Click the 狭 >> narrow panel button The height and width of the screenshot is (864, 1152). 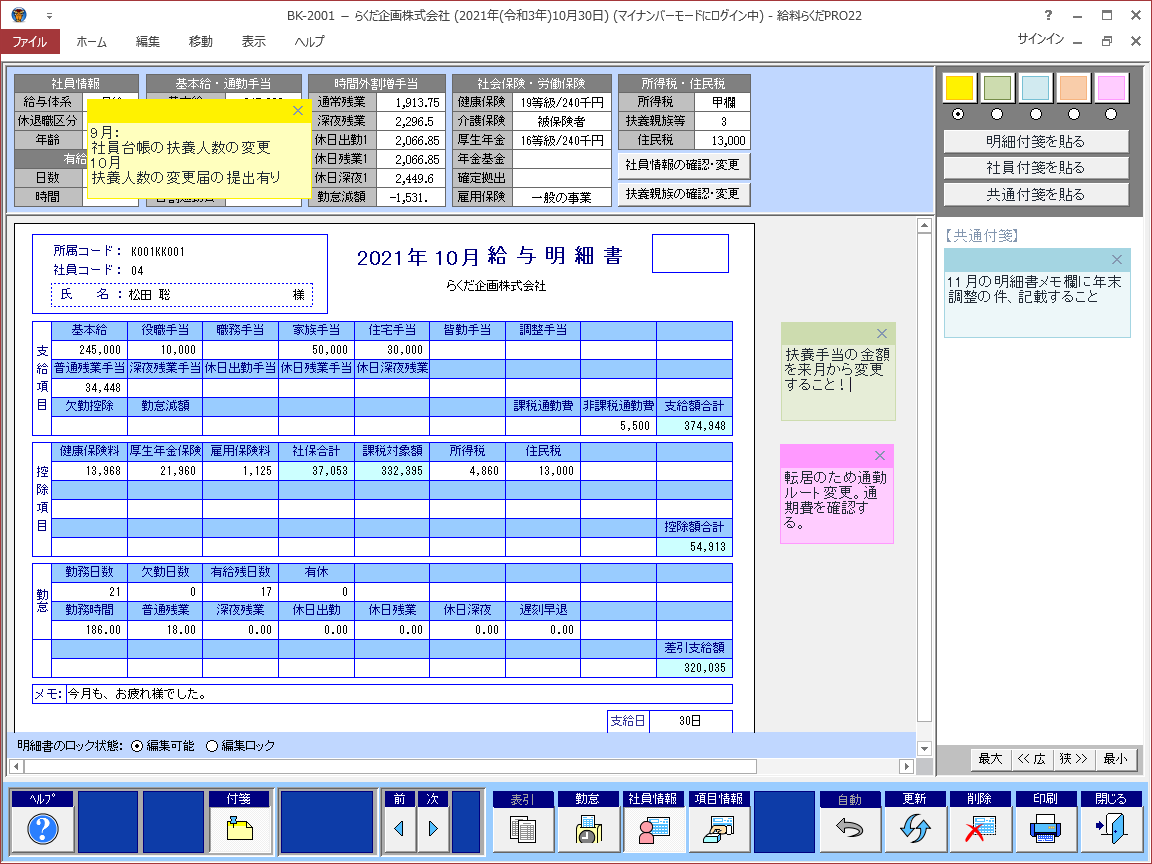[1073, 759]
